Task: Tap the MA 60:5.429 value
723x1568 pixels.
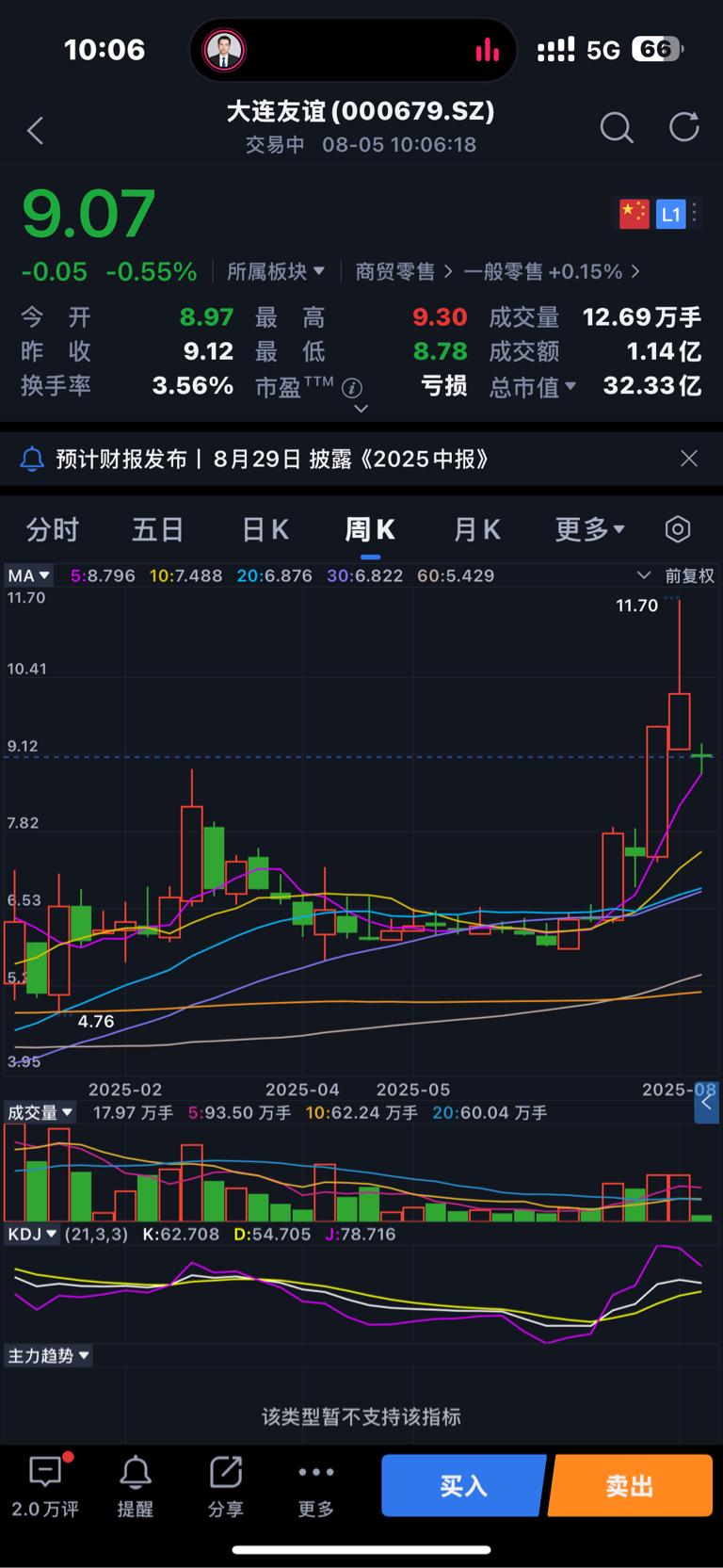Action: [x=456, y=575]
